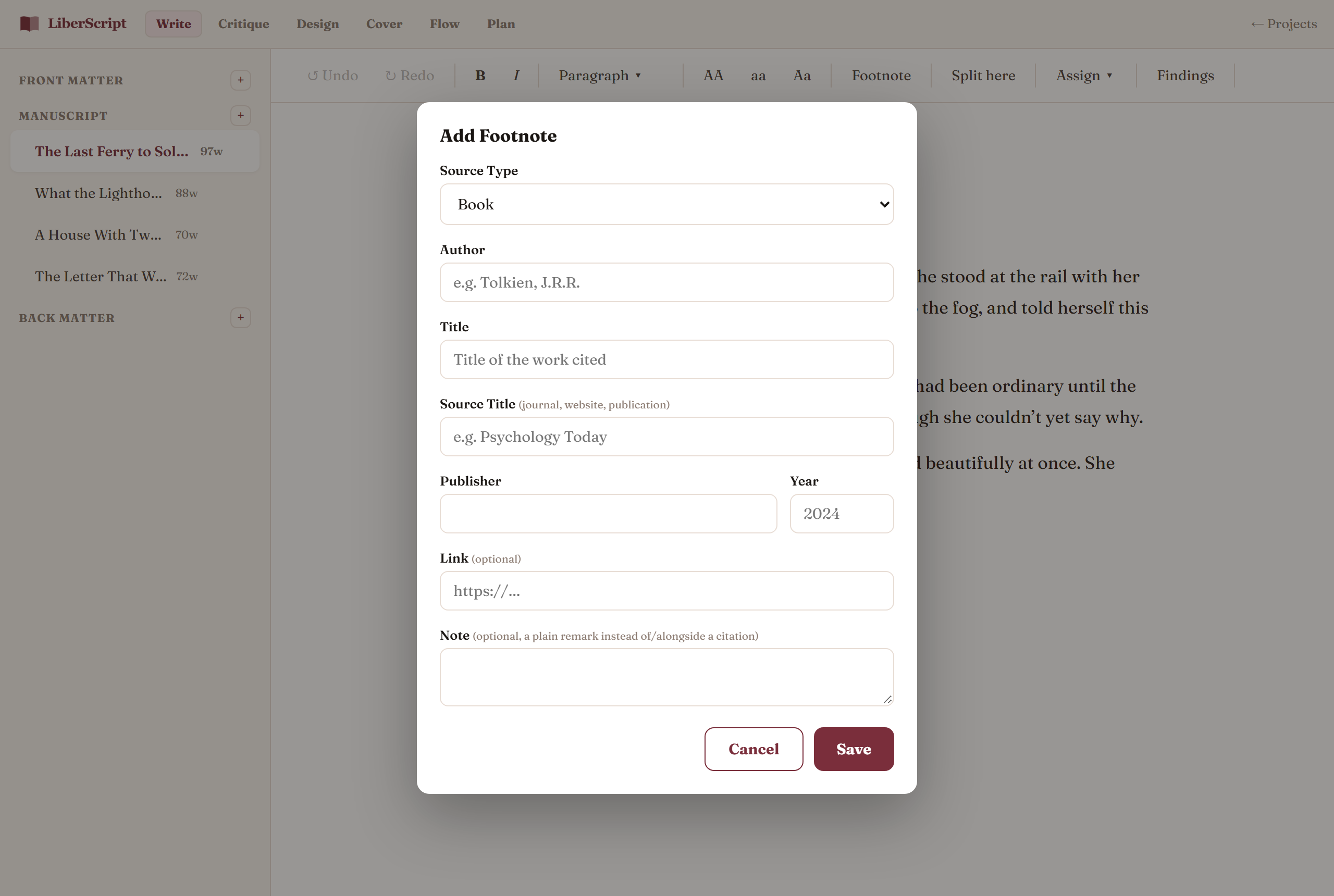This screenshot has width=1334, height=896.
Task: Convert selection to lowercase aa
Action: tap(758, 76)
